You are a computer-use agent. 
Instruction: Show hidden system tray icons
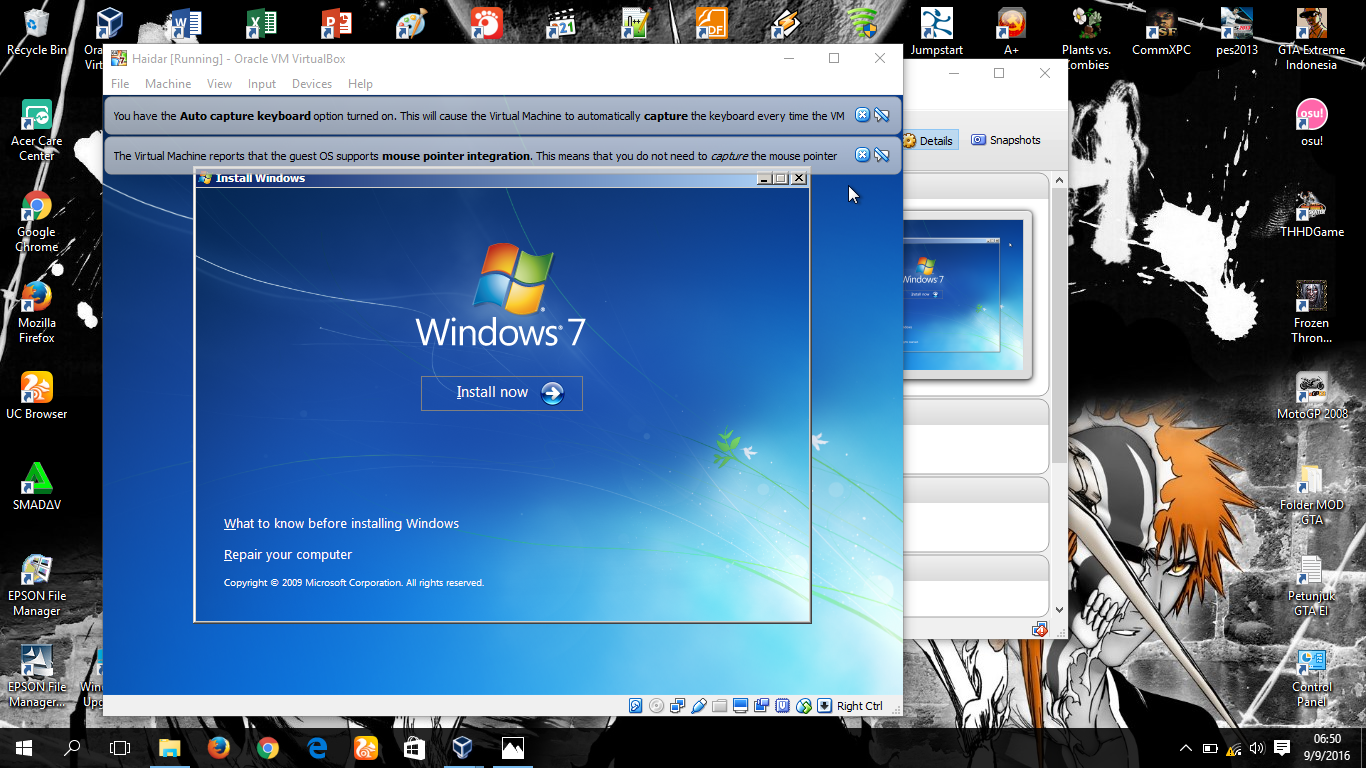(1186, 747)
